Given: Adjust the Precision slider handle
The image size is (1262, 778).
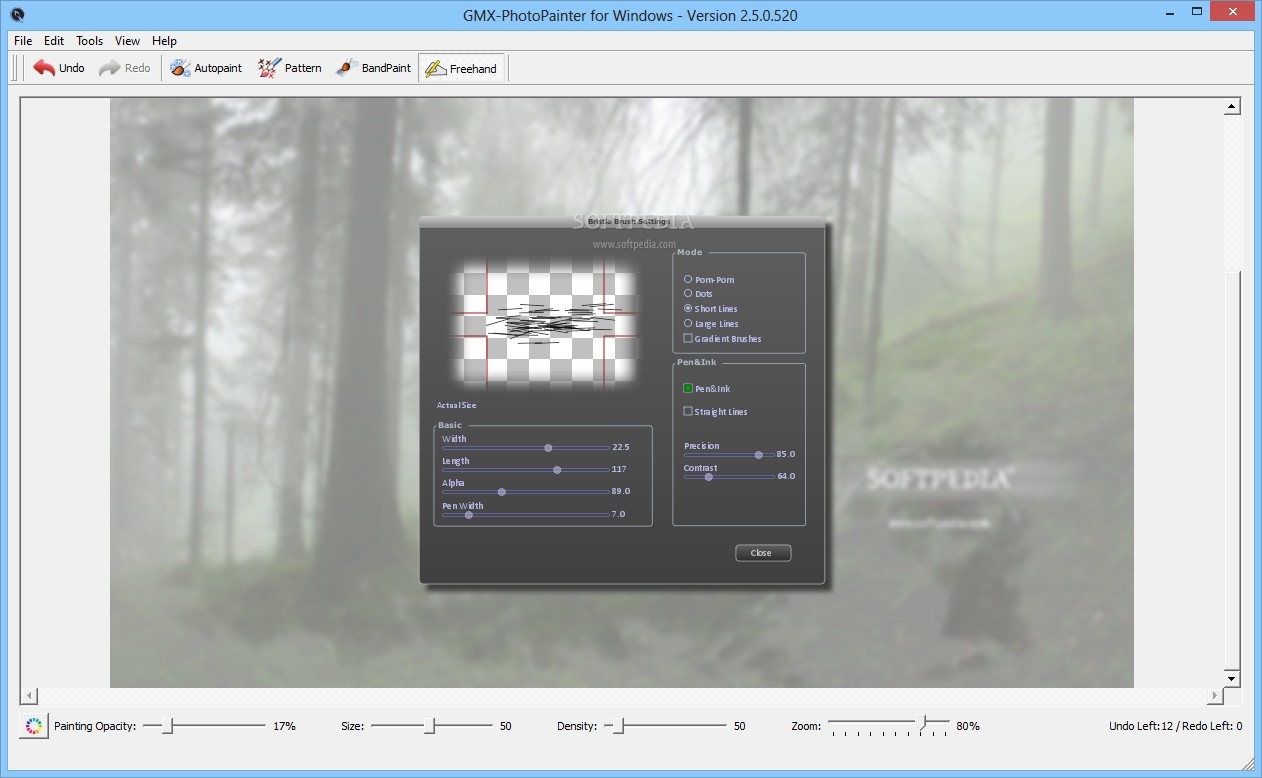Looking at the screenshot, I should (x=759, y=455).
